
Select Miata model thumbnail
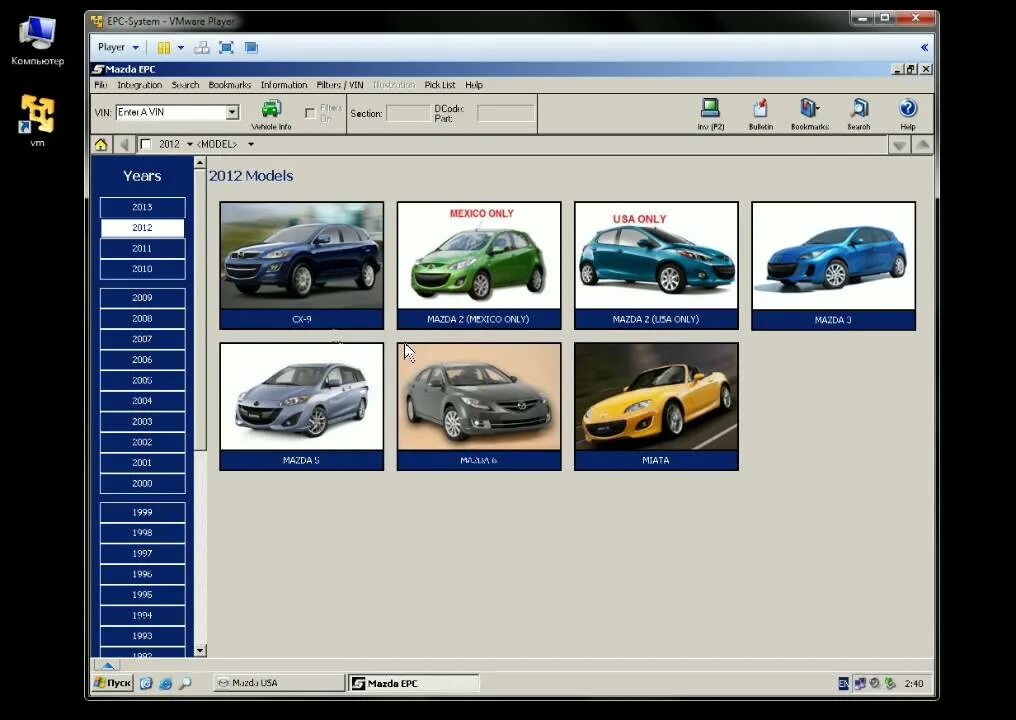[656, 406]
